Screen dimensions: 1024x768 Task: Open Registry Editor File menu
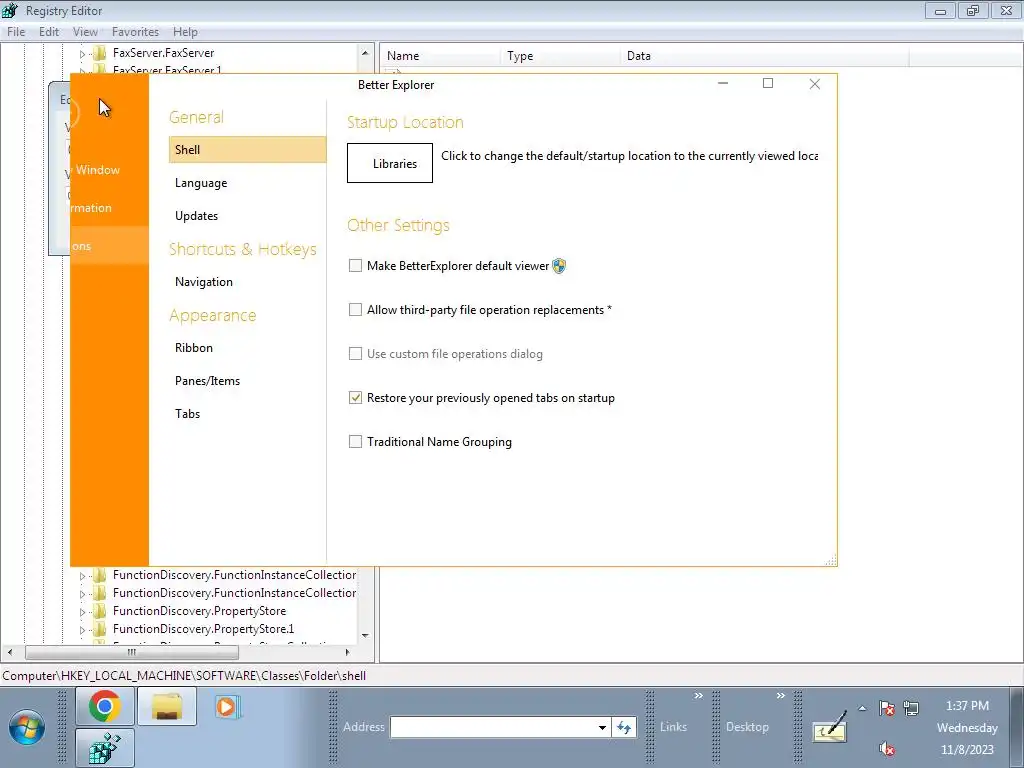coord(16,32)
